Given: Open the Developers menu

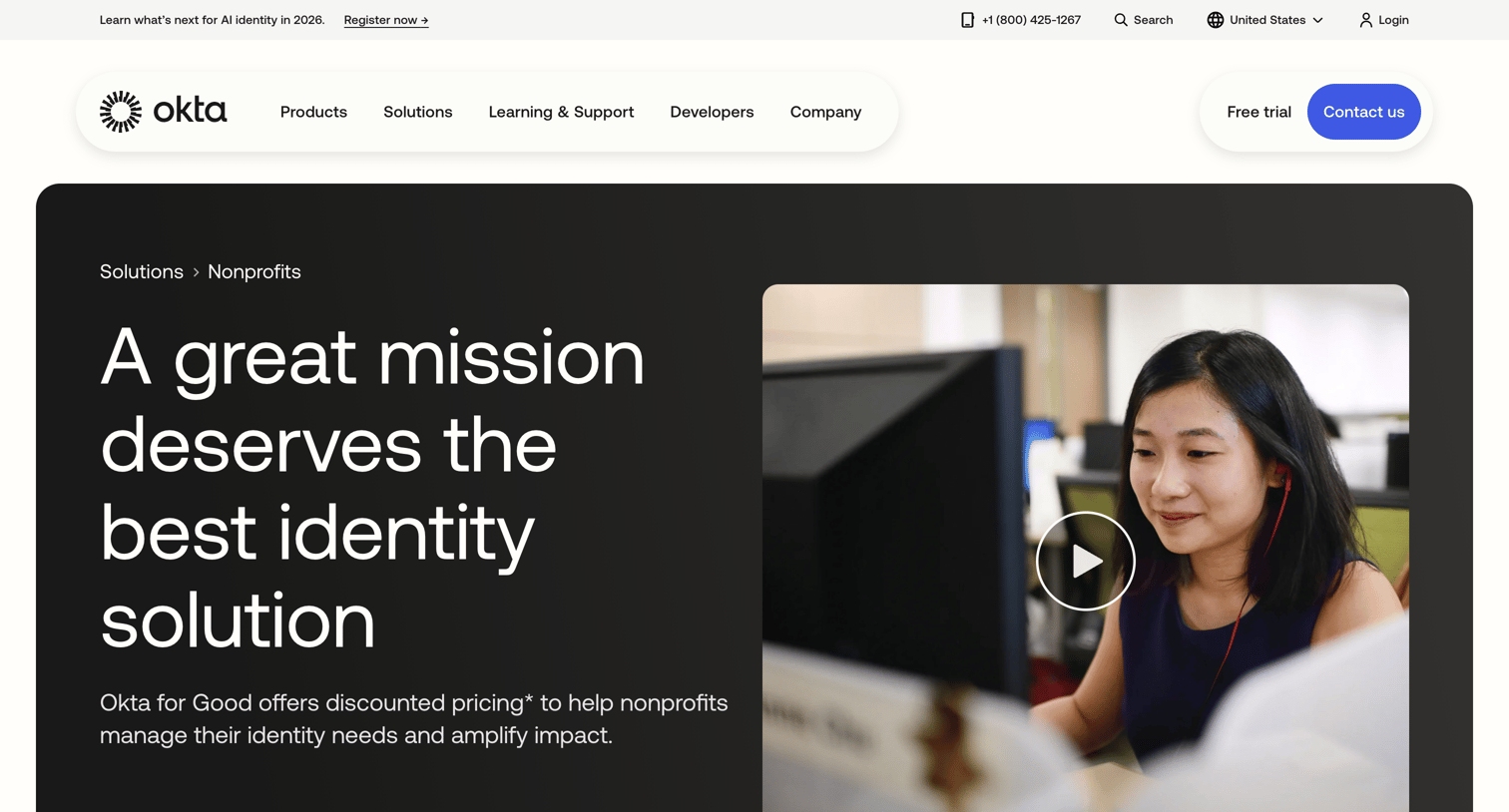Looking at the screenshot, I should [712, 112].
